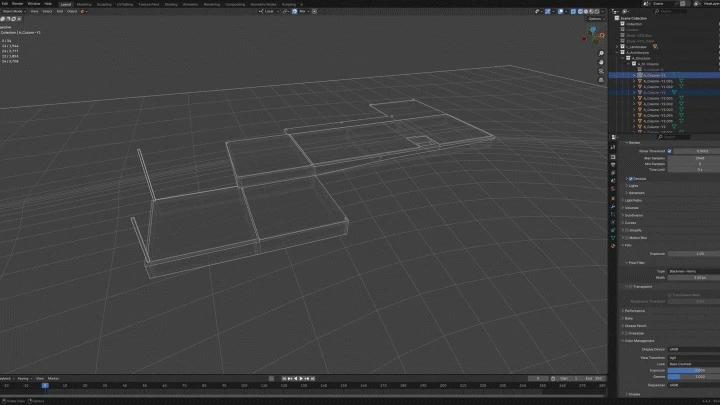
Task: Open the Output properties tab icon
Action: click(613, 165)
